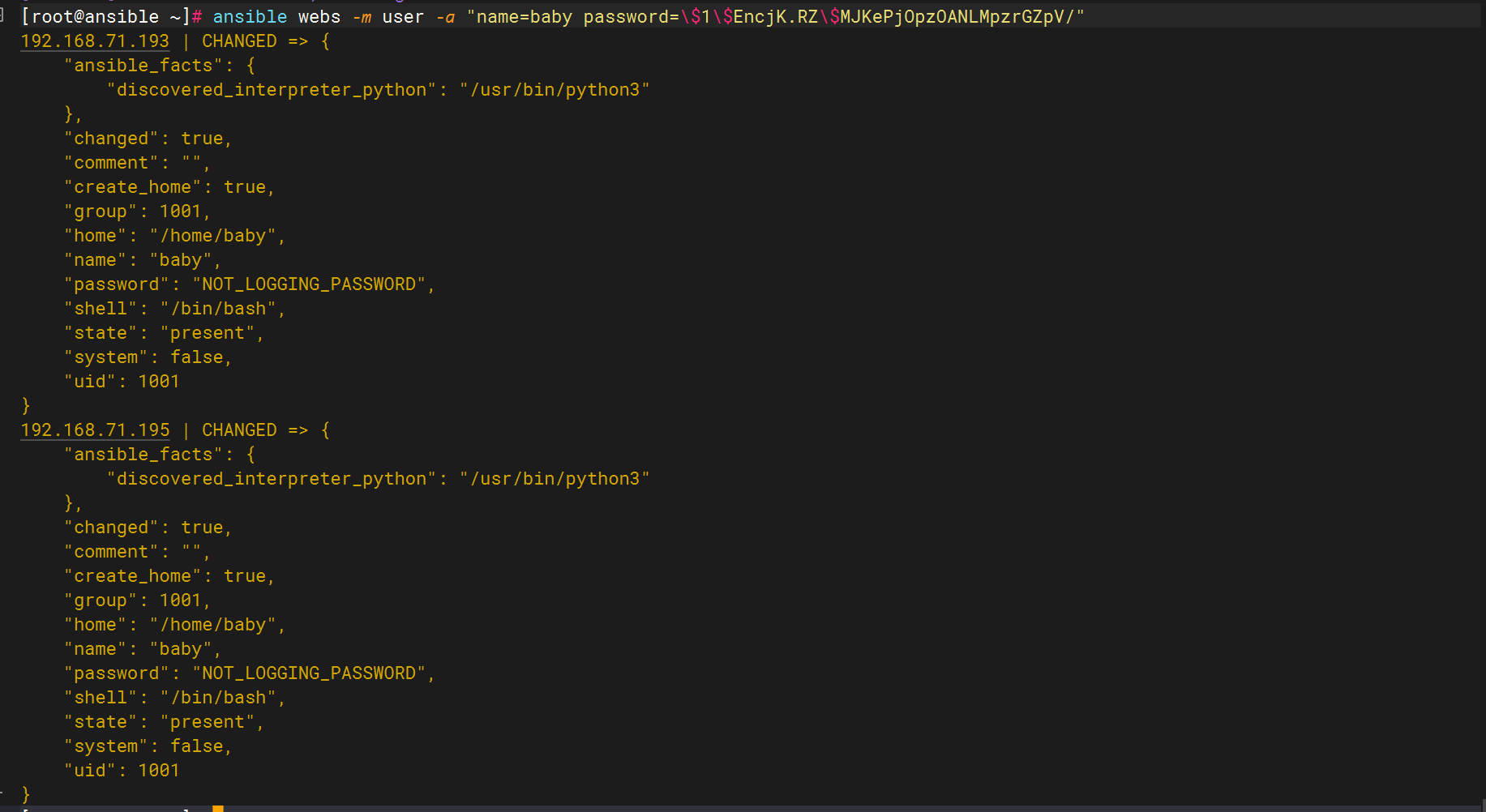
Task: Click first host's discovered_interpreter_python line
Action: click(x=379, y=90)
